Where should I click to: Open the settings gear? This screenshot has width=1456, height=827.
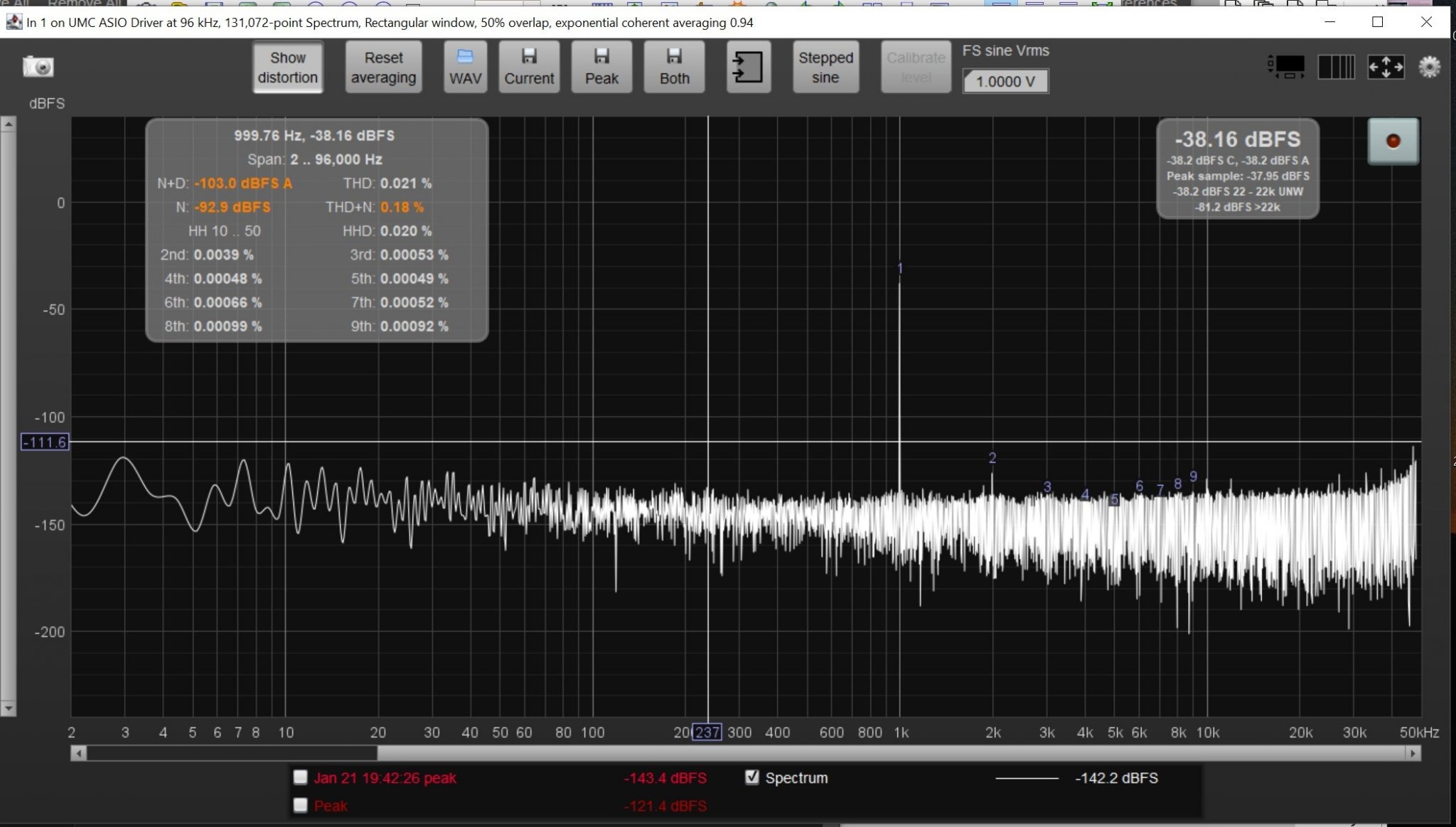click(1429, 67)
